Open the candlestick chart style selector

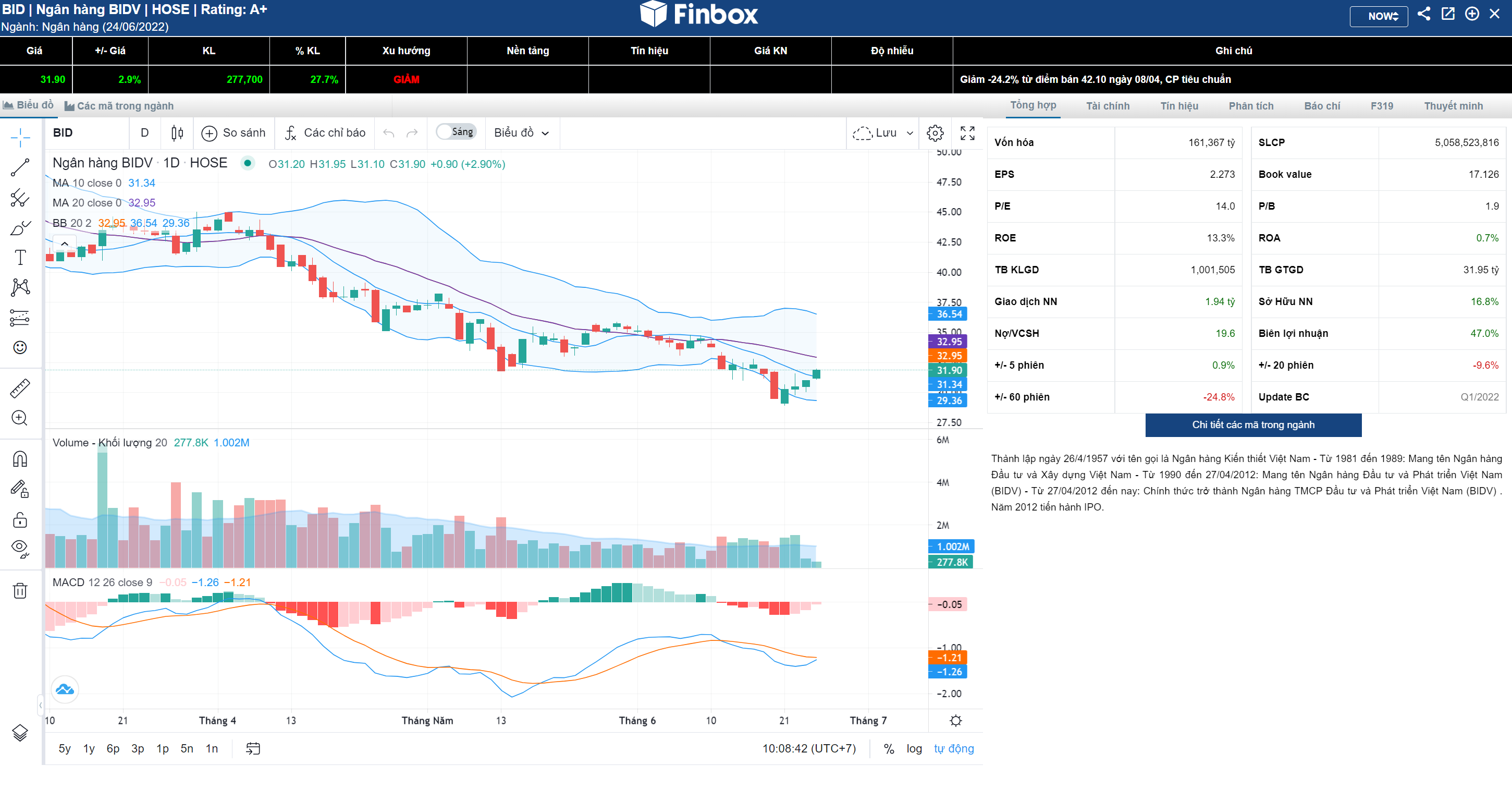[177, 133]
